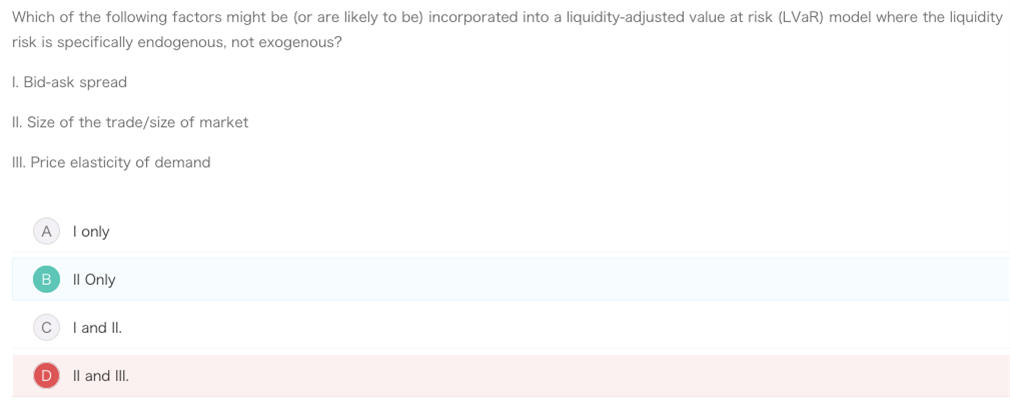Choose the "I and II." answer text

97,328
